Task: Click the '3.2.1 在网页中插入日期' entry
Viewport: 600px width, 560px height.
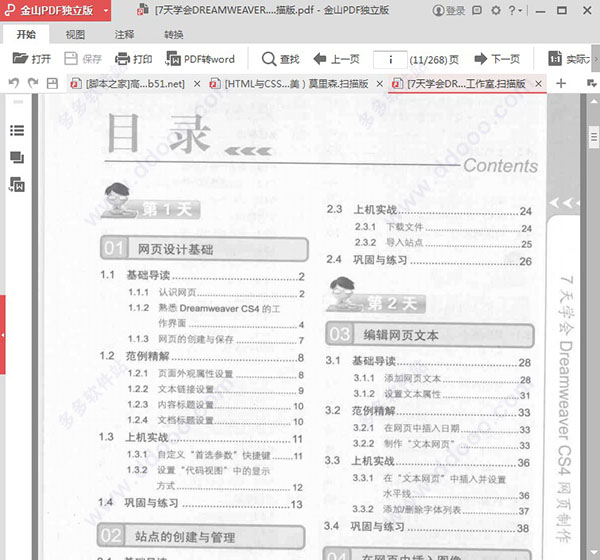Action: coord(442,429)
